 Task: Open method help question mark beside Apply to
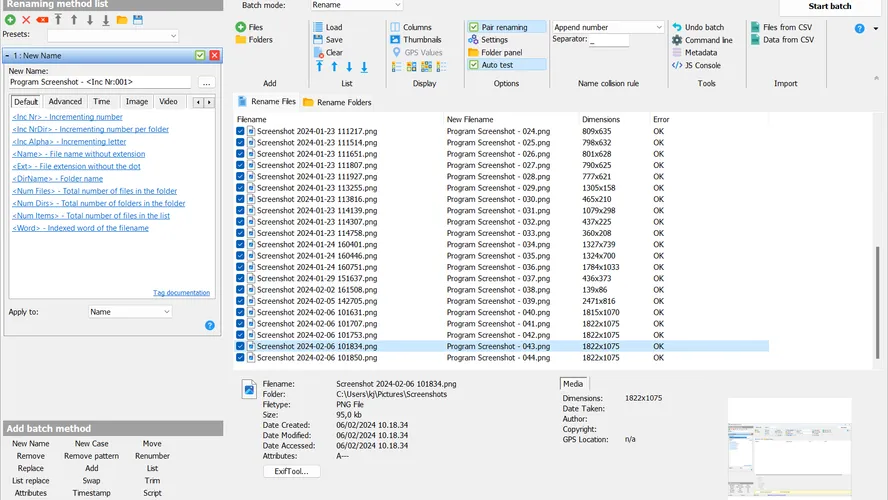click(x=210, y=325)
